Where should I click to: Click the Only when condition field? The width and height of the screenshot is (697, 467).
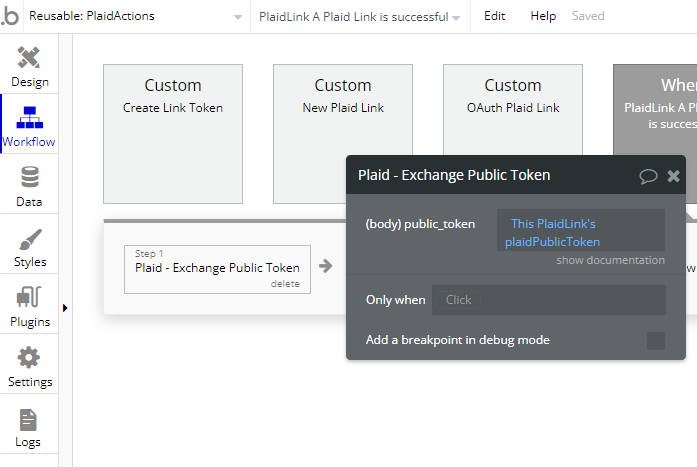(x=549, y=300)
